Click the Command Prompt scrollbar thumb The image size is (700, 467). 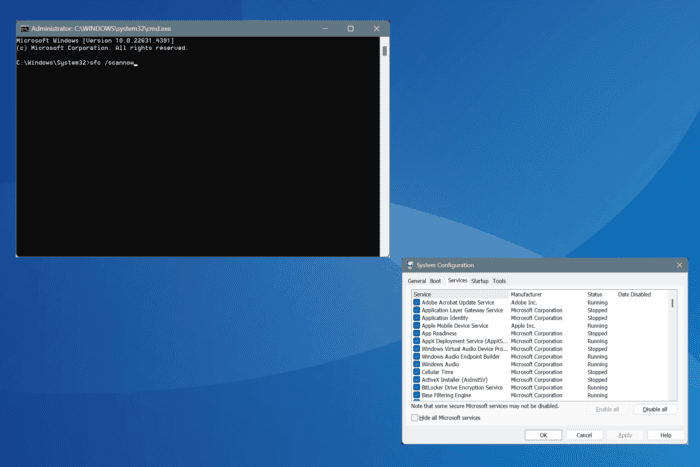click(x=384, y=51)
